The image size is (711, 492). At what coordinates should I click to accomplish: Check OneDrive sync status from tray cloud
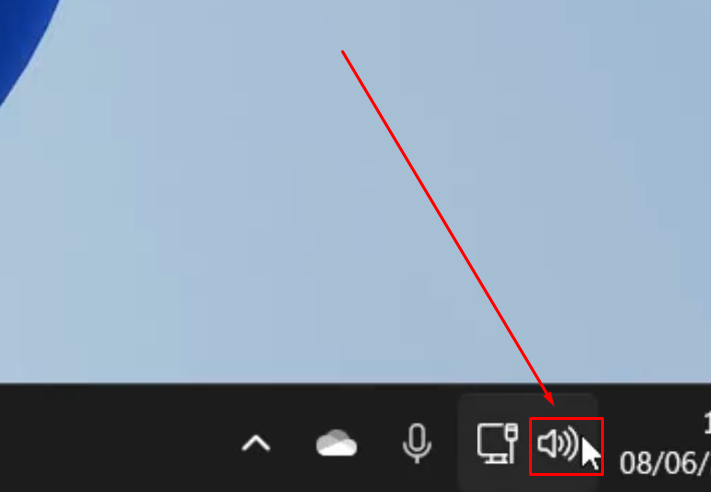pos(336,443)
